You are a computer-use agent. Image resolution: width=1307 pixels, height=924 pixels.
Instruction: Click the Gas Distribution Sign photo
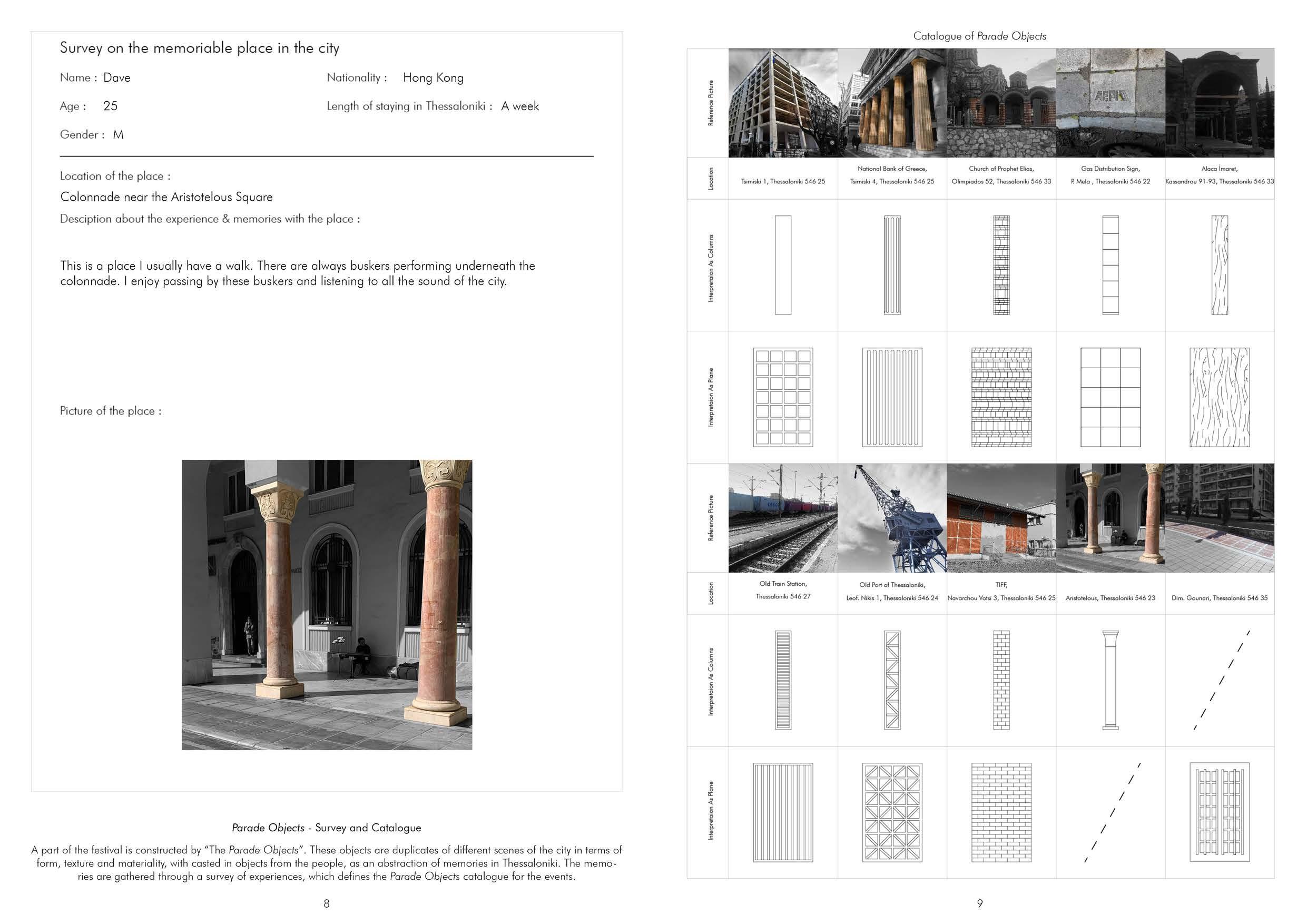click(1110, 103)
